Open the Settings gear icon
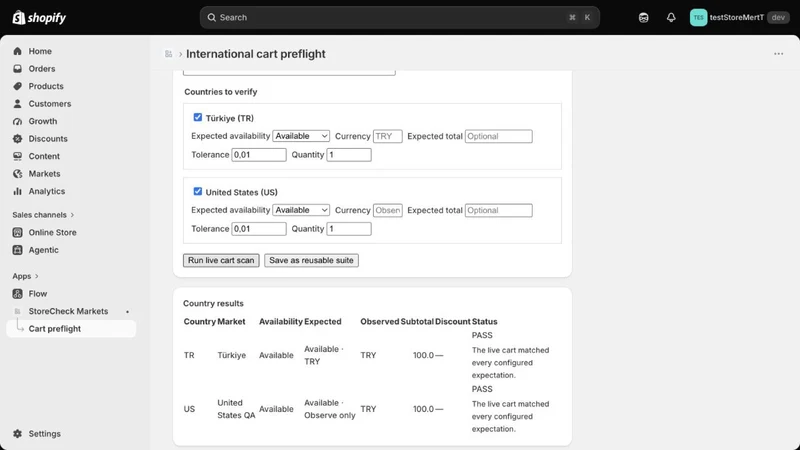Screen dimensions: 800x450 click(x=17, y=433)
